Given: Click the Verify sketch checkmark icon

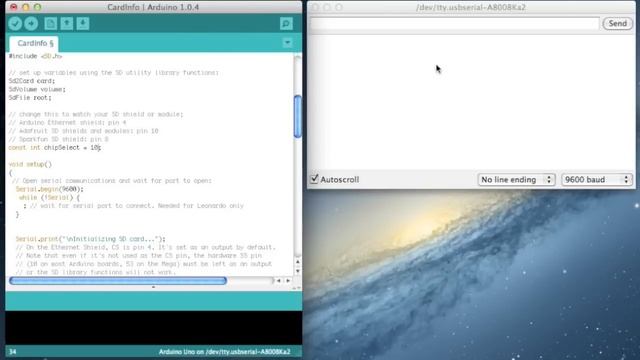Looking at the screenshot, I should point(15,24).
